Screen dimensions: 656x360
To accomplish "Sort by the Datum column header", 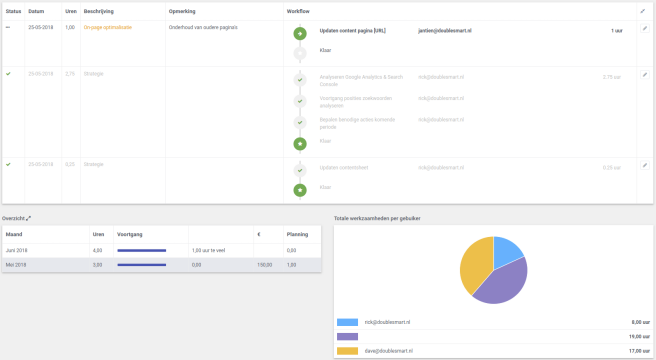I will (x=36, y=11).
